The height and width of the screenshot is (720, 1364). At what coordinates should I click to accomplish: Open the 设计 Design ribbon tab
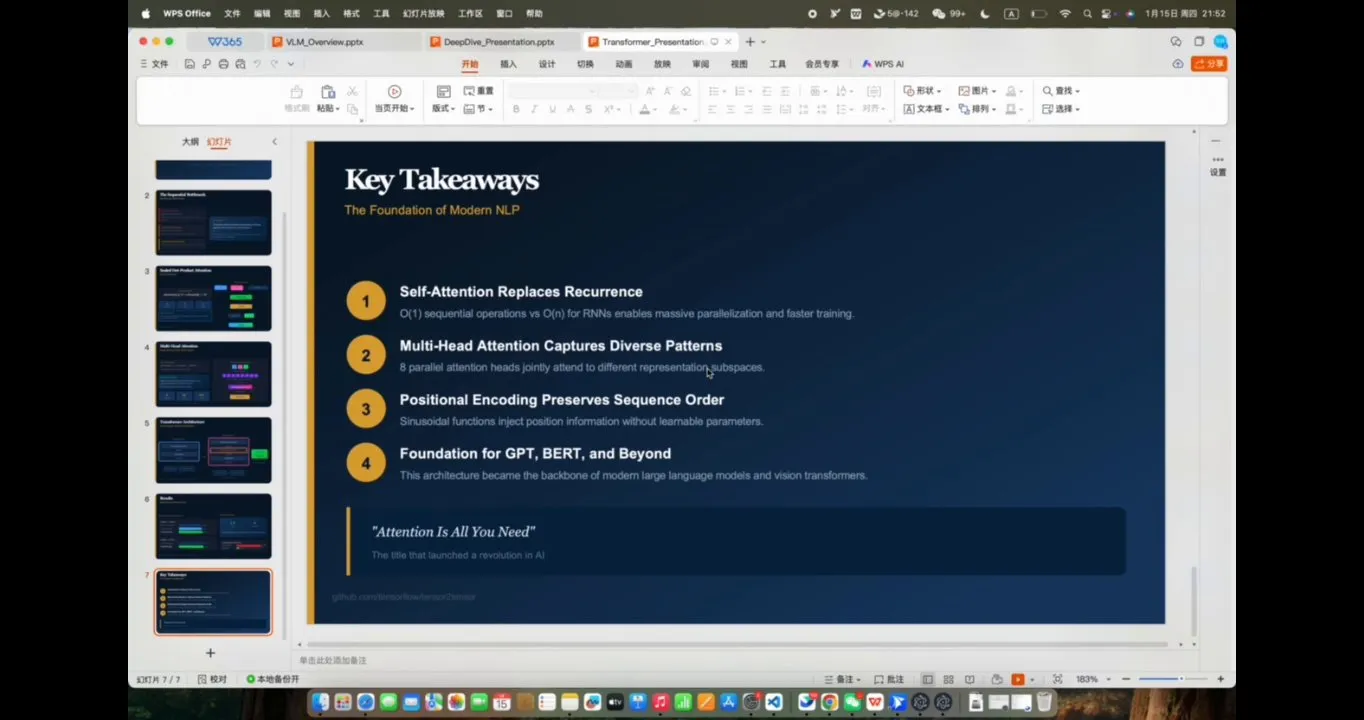[x=547, y=64]
